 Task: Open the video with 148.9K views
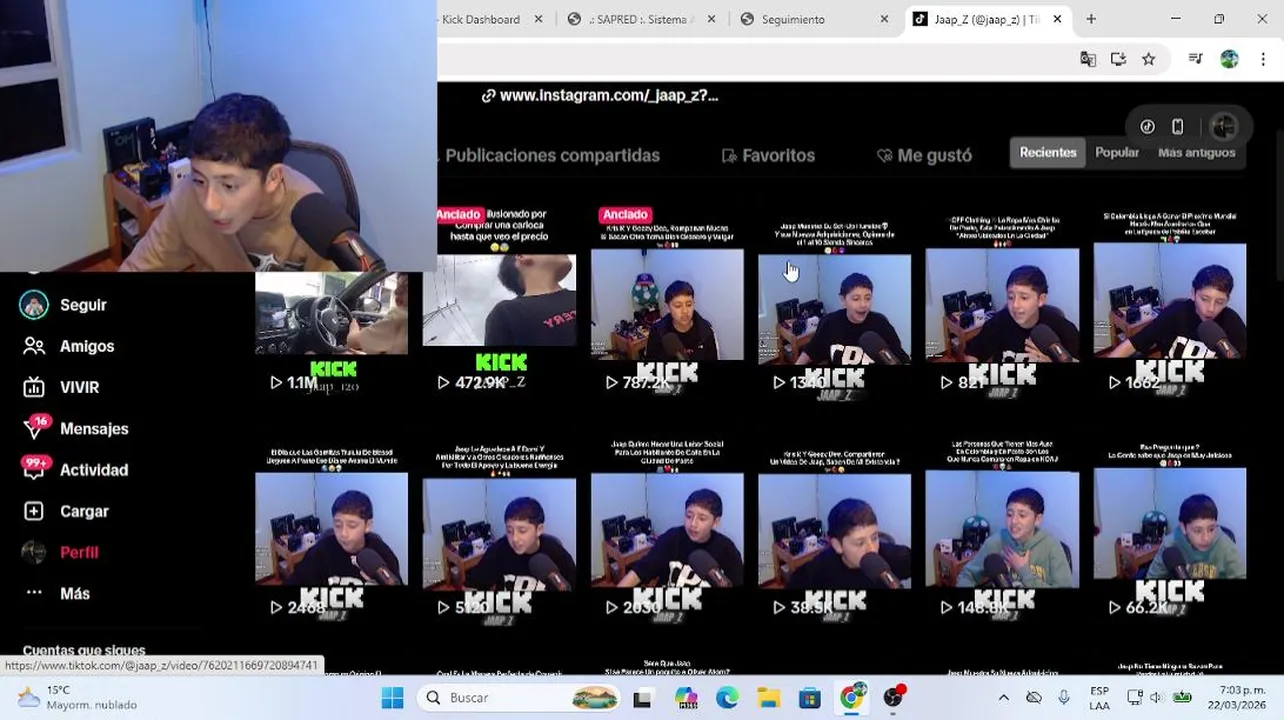pyautogui.click(x=1002, y=530)
